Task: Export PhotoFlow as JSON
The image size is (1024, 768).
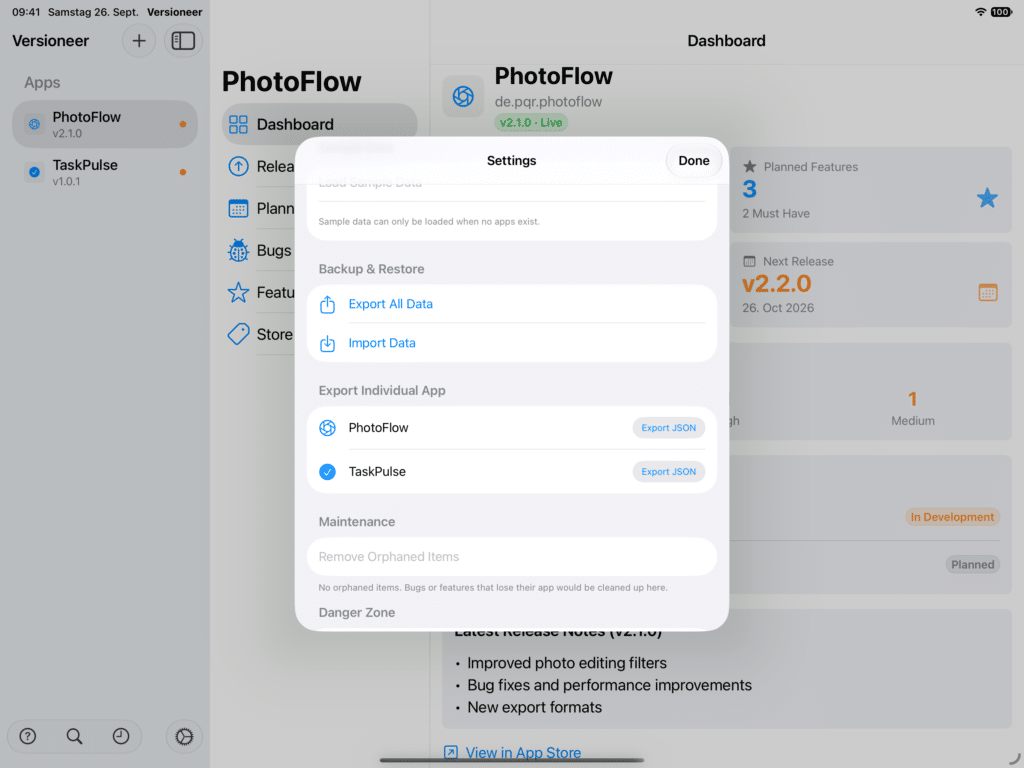Action: 669,428
